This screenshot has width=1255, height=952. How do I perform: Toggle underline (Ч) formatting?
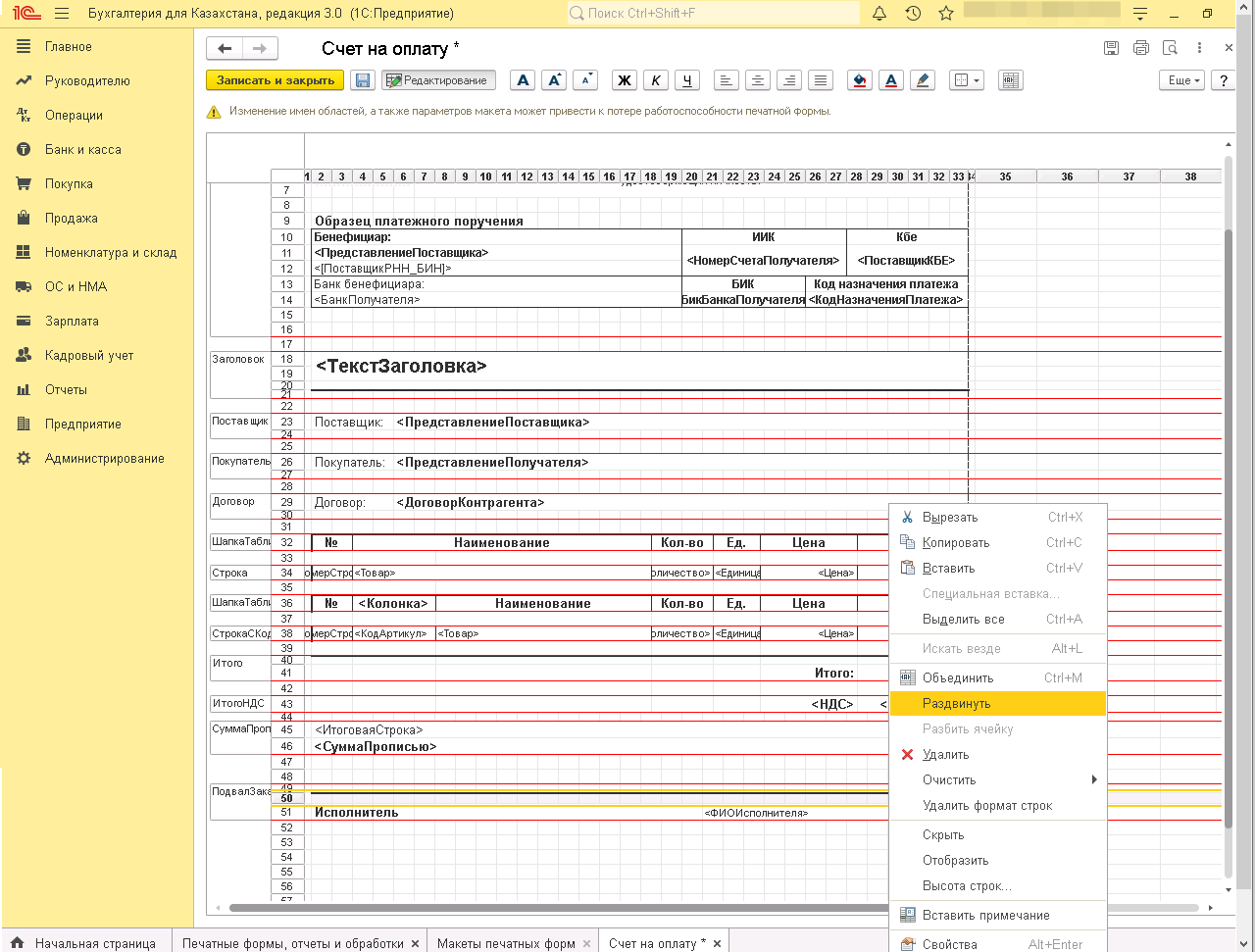click(687, 80)
